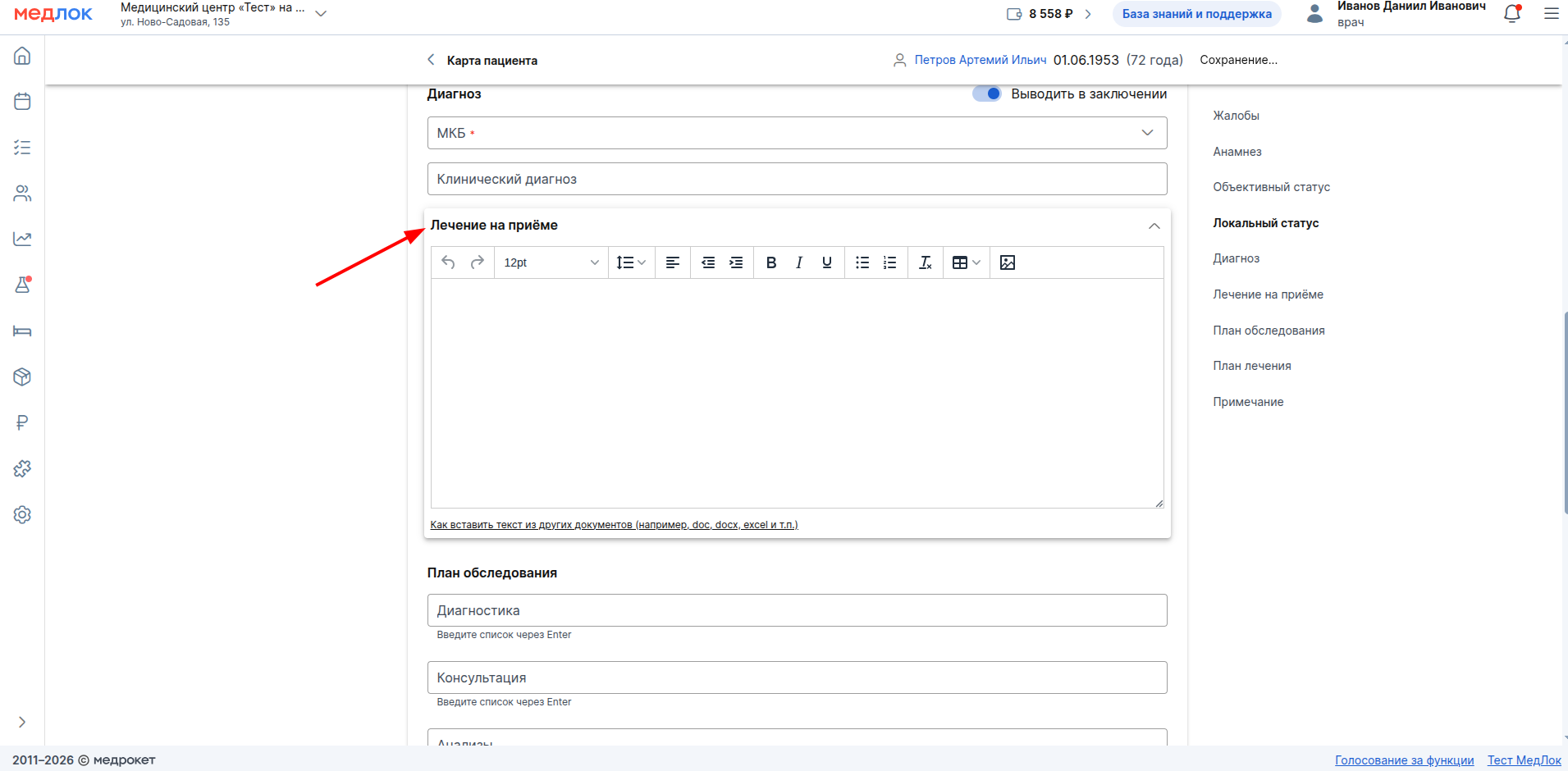Open 'База знаний и поддержка' button

[x=1196, y=14]
